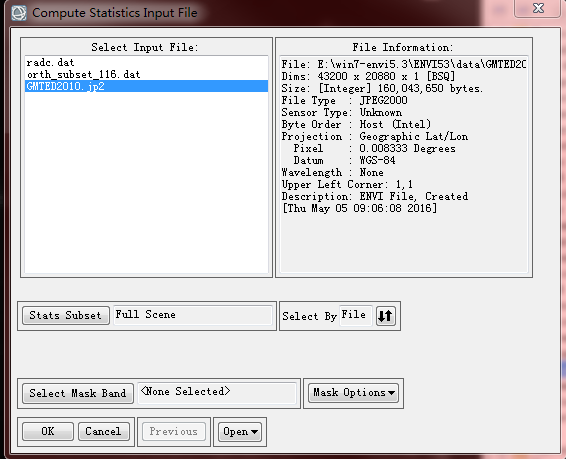566x459 pixels.
Task: Click the File Information text area
Action: [404, 164]
